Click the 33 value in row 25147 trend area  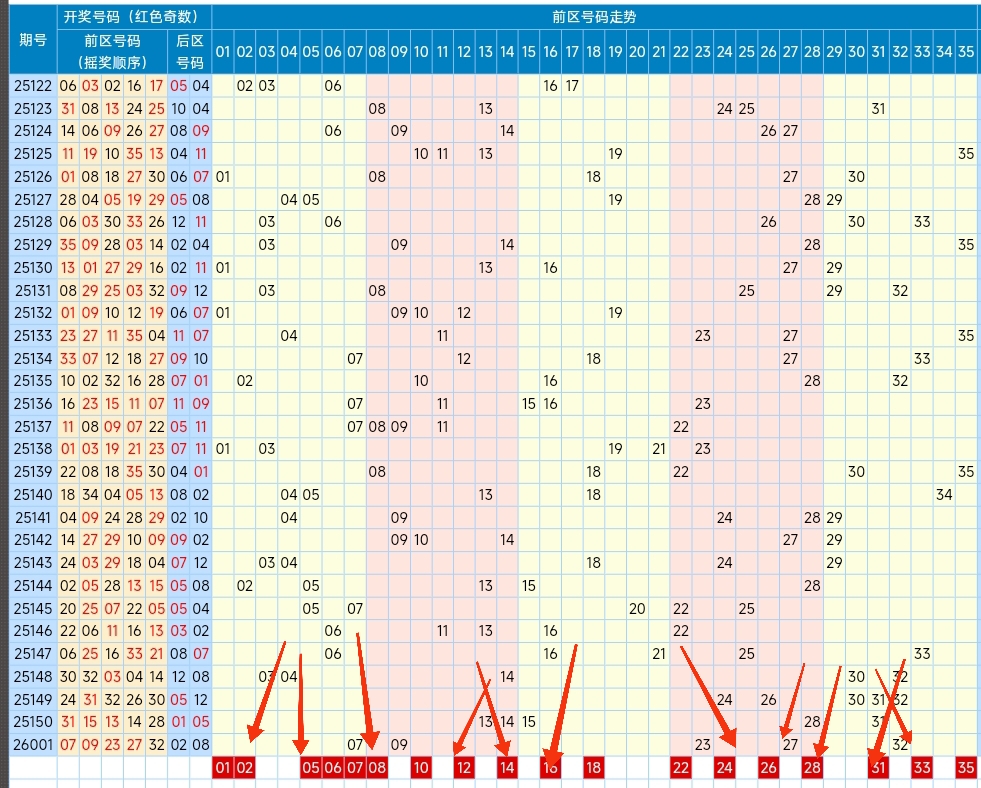point(921,654)
